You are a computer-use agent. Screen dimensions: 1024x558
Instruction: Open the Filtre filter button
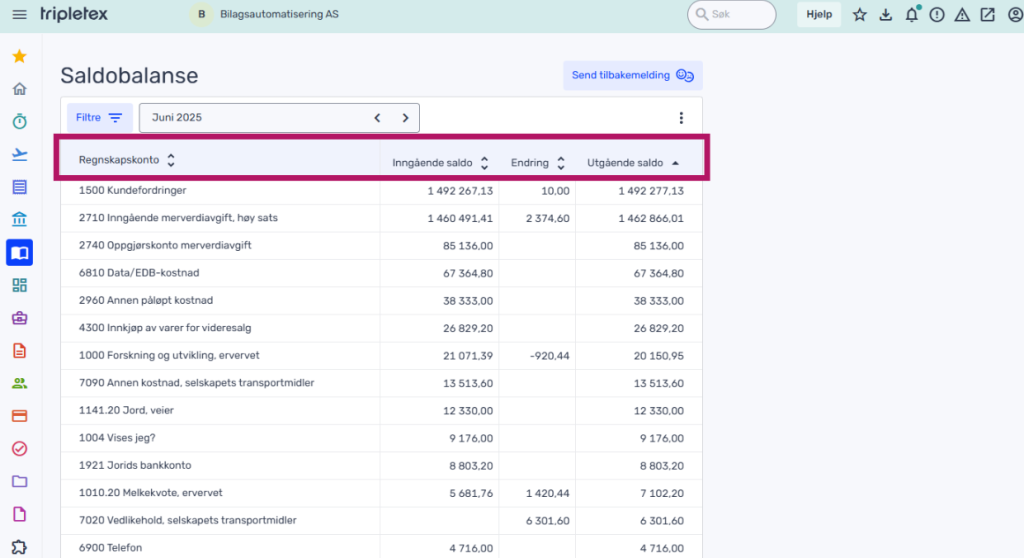[x=99, y=118]
